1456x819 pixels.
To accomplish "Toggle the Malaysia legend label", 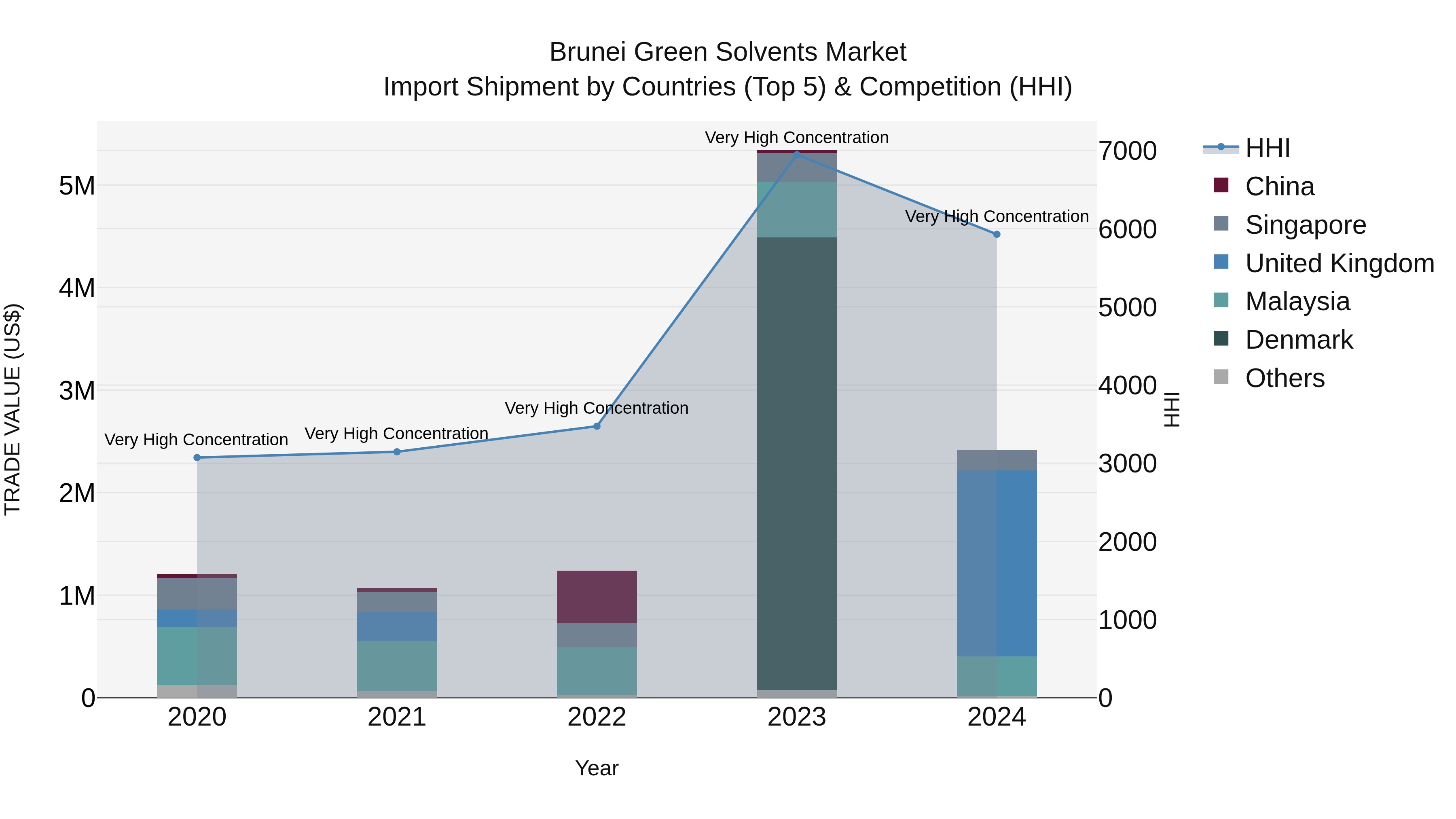I will click(1298, 301).
